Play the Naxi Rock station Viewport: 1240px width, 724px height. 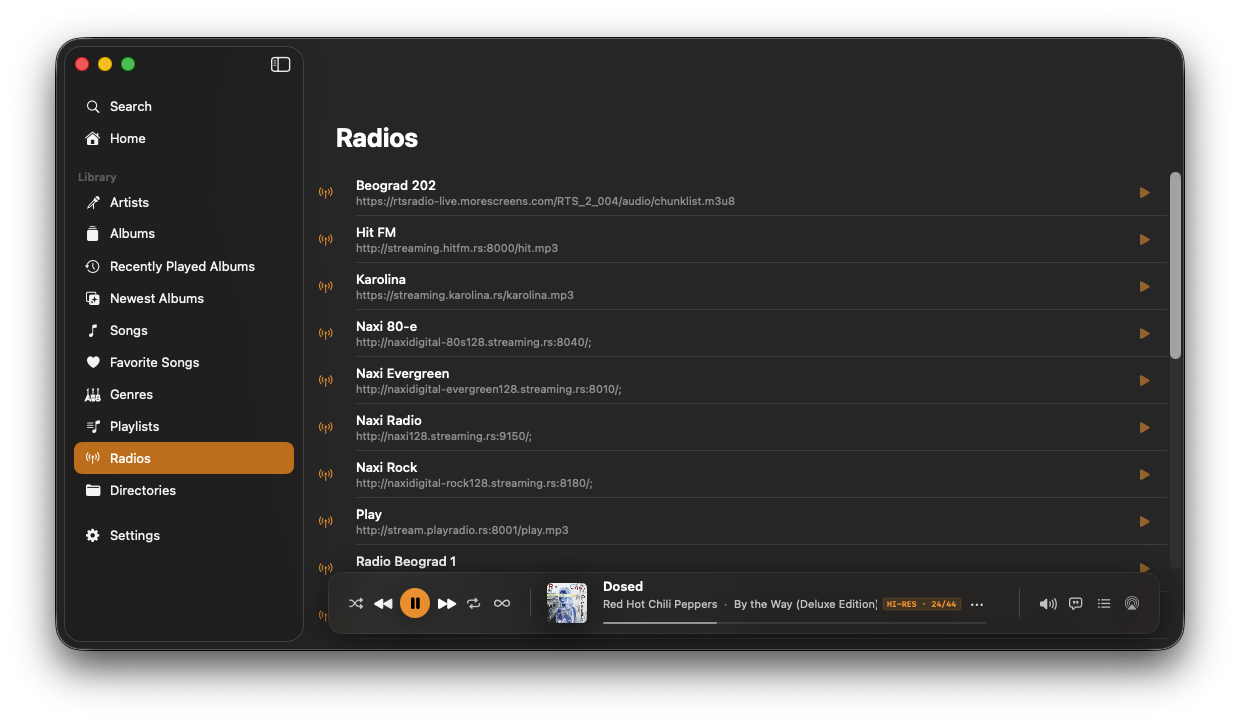point(1144,474)
